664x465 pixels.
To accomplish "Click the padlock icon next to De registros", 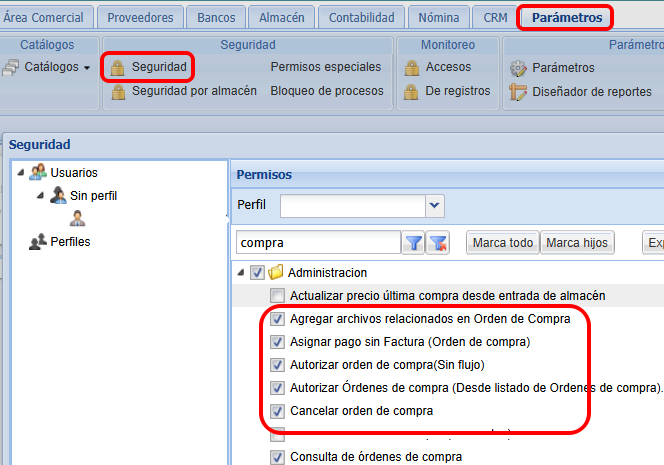I will tap(411, 91).
